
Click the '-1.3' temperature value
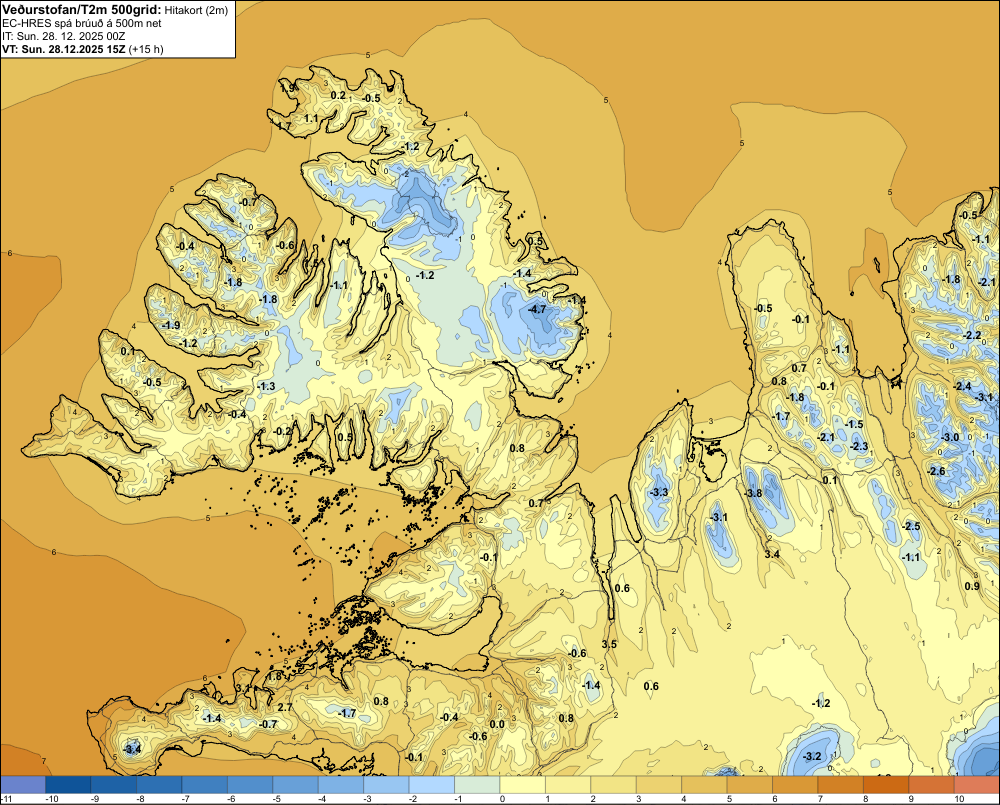tap(266, 387)
